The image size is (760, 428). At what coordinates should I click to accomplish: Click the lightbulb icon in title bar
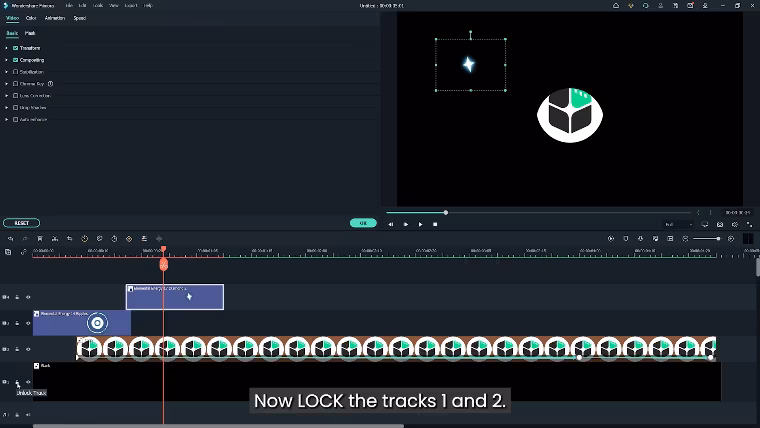tap(631, 6)
